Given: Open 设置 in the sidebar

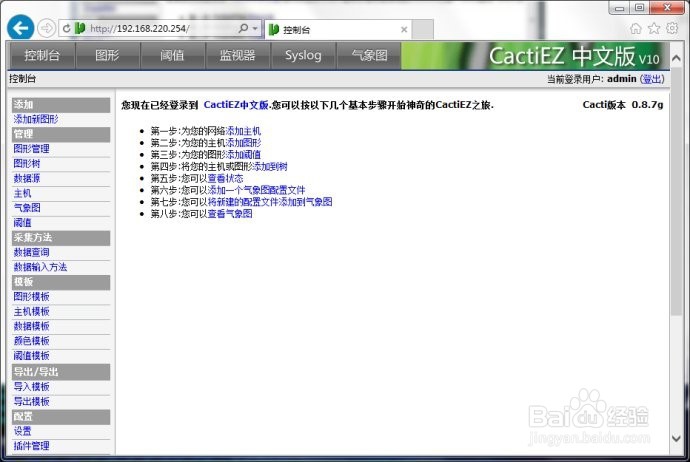Looking at the screenshot, I should pyautogui.click(x=22, y=431).
